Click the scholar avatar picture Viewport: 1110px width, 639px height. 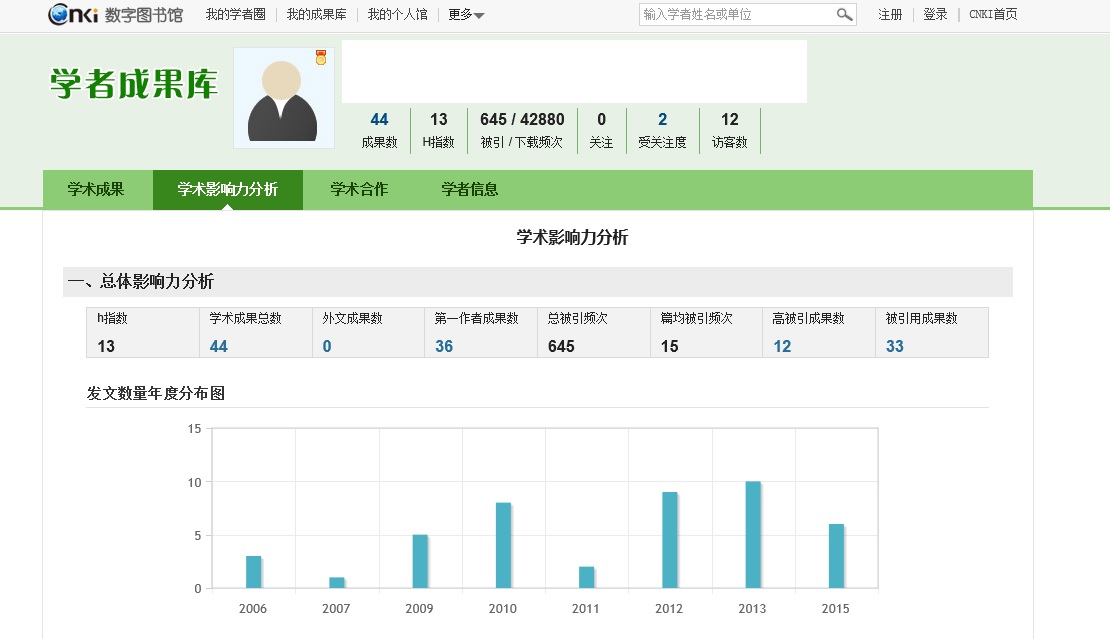tap(283, 98)
